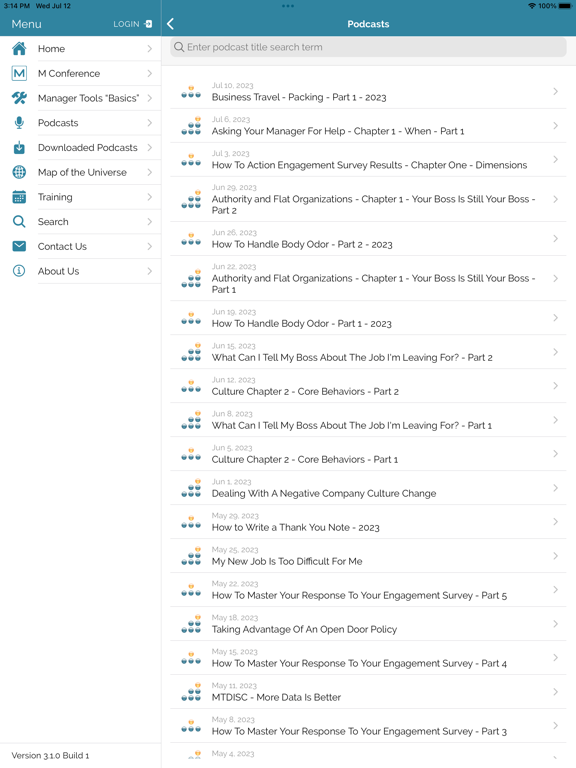576x768 pixels.
Task: Open the Podcasts menu item
Action: coord(80,123)
